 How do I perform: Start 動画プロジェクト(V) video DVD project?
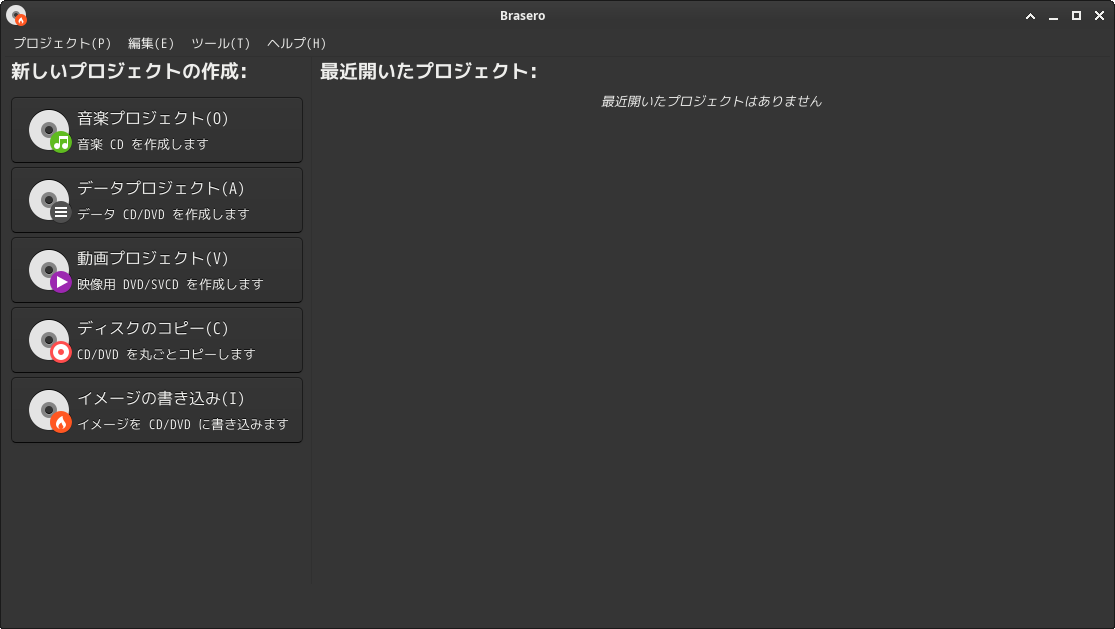[x=157, y=270]
